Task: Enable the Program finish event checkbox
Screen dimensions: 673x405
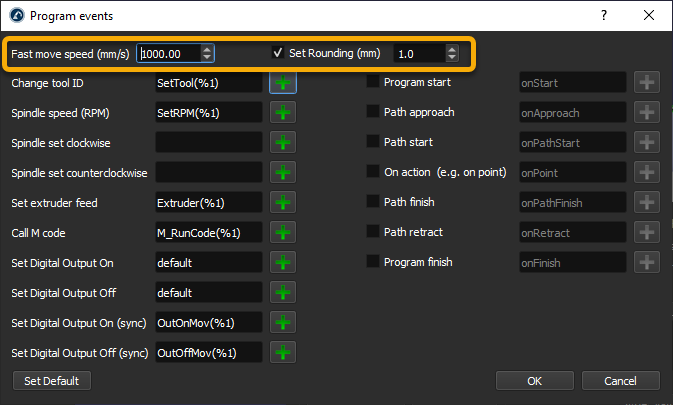Action: click(374, 263)
